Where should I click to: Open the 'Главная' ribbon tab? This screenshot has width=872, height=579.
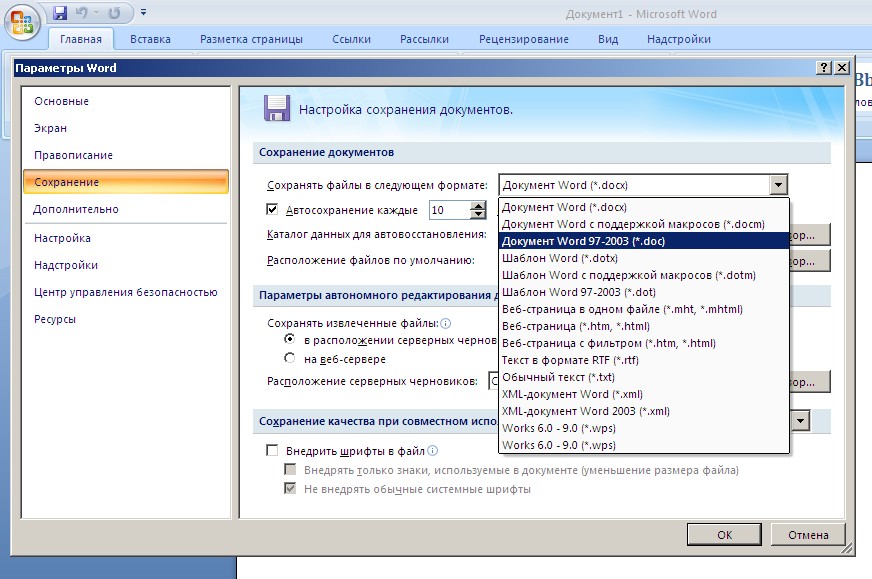(81, 39)
